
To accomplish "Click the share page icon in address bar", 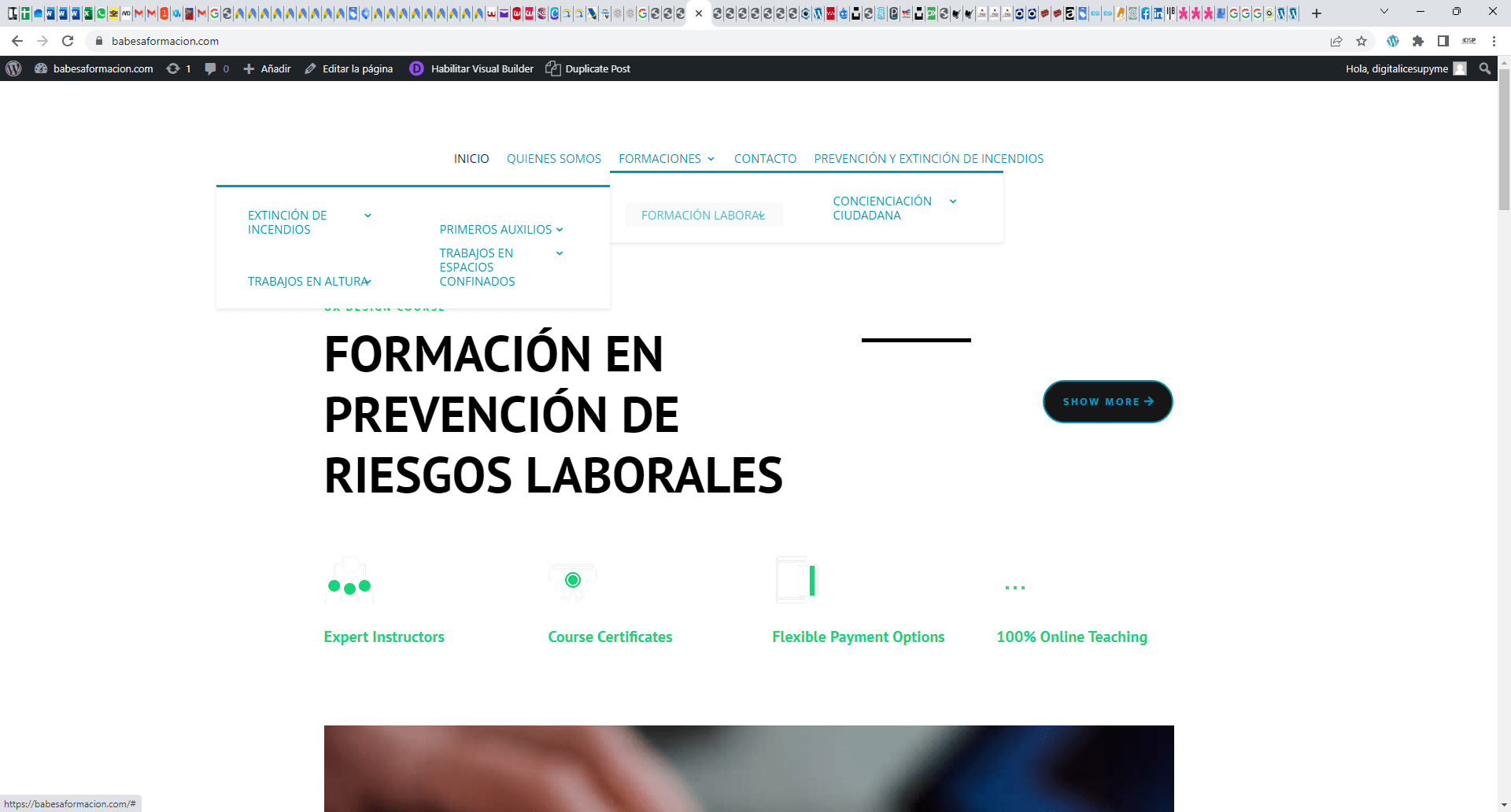I will coord(1336,41).
